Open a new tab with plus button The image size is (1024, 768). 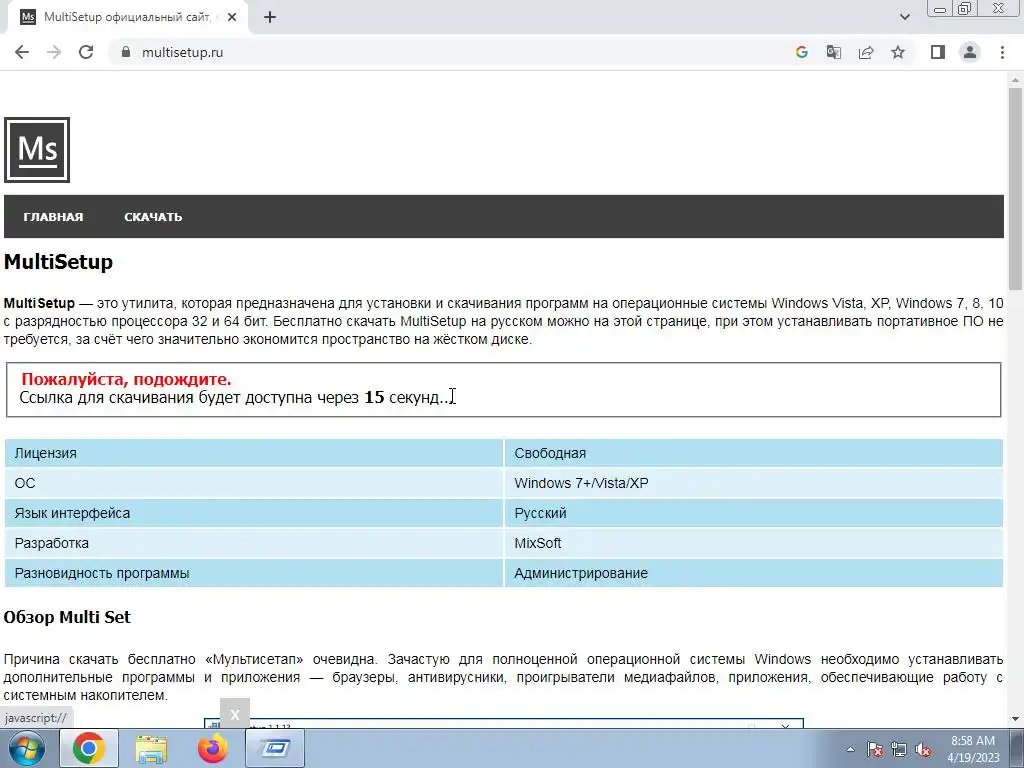[270, 18]
